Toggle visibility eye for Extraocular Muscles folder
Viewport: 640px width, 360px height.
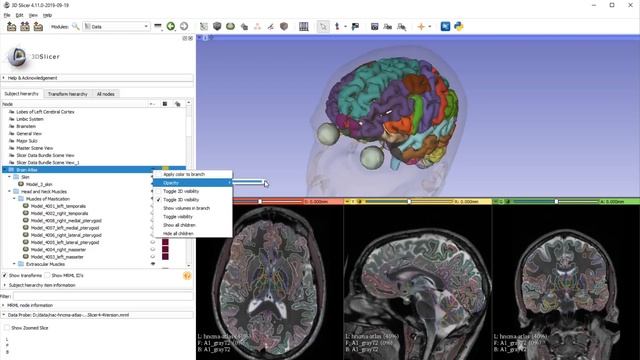[x=153, y=264]
